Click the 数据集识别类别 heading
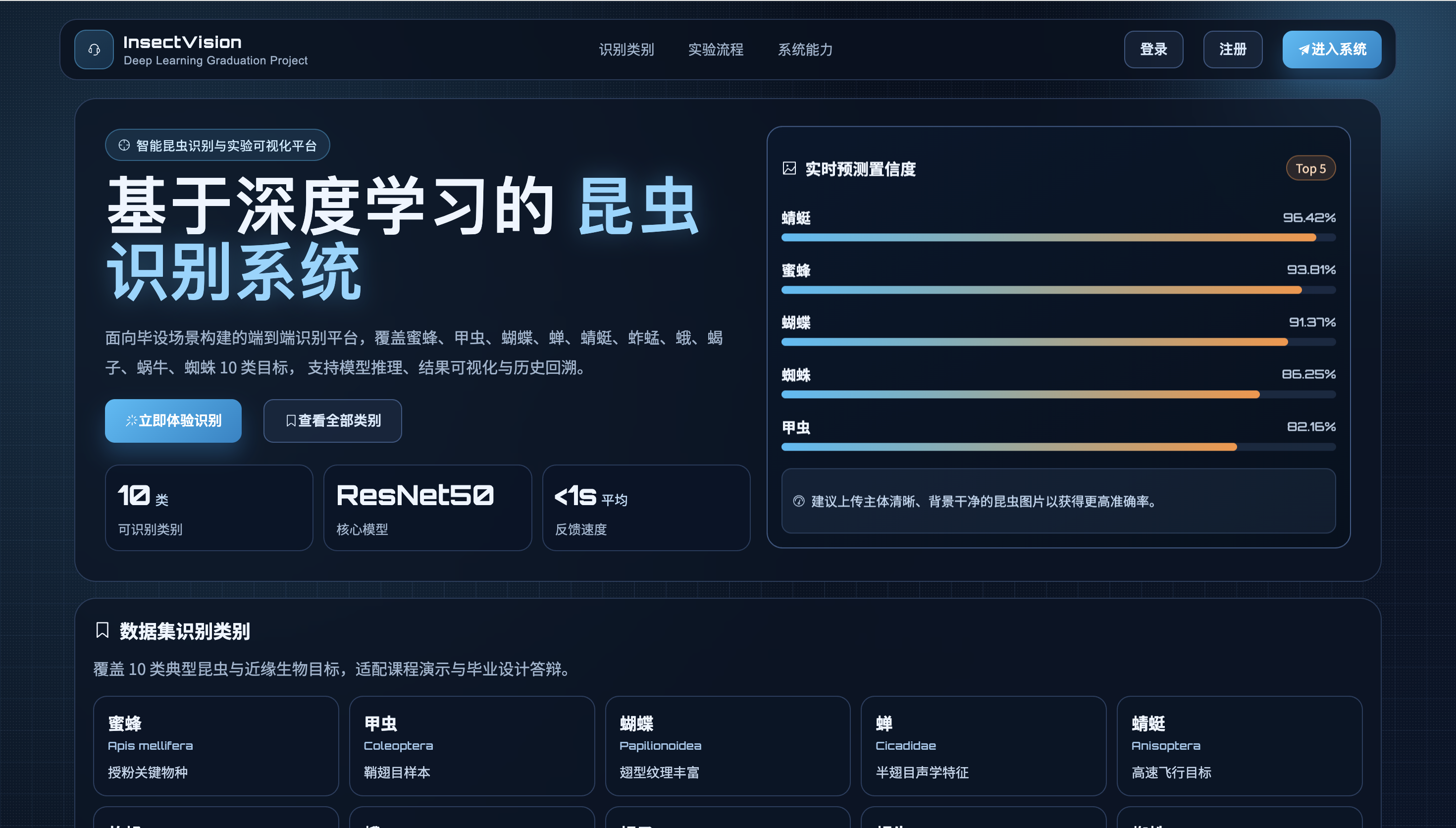The width and height of the screenshot is (1456, 828). click(x=185, y=631)
